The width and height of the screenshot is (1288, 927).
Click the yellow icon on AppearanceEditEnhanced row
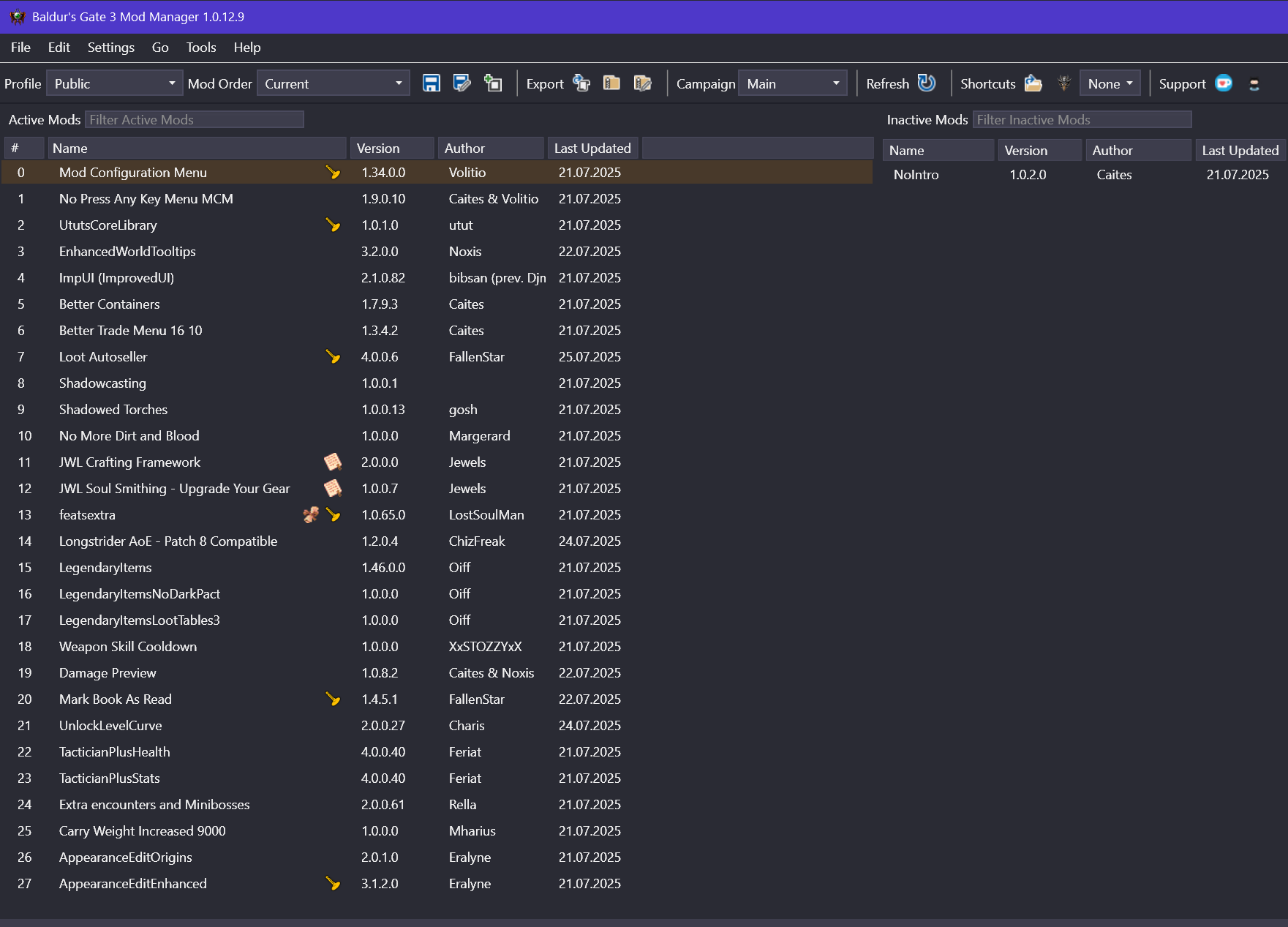(x=333, y=884)
